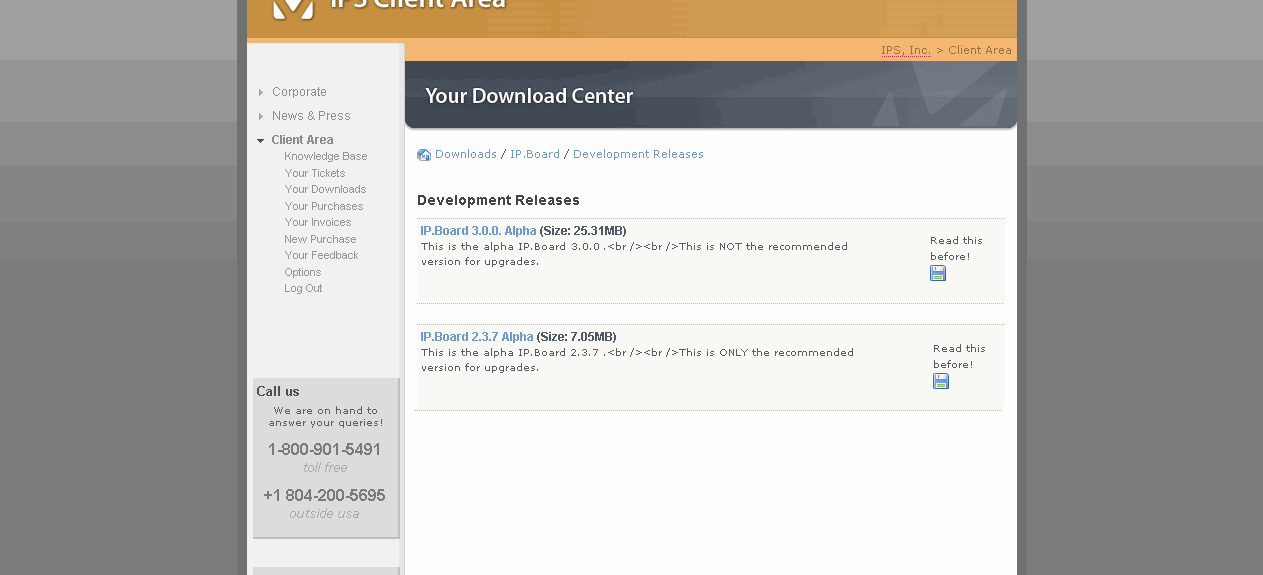Click the outside USA number +1 804-200-5695
Image resolution: width=1263 pixels, height=575 pixels.
coord(324,496)
